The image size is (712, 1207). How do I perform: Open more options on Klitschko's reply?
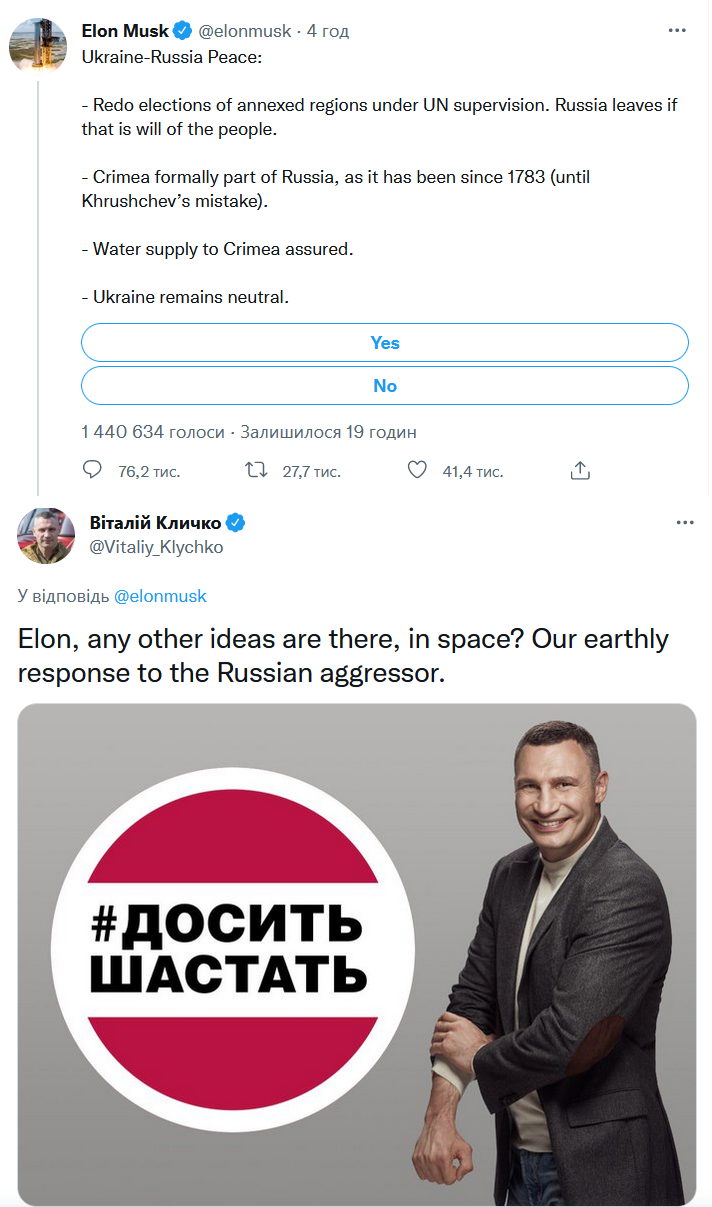[685, 521]
